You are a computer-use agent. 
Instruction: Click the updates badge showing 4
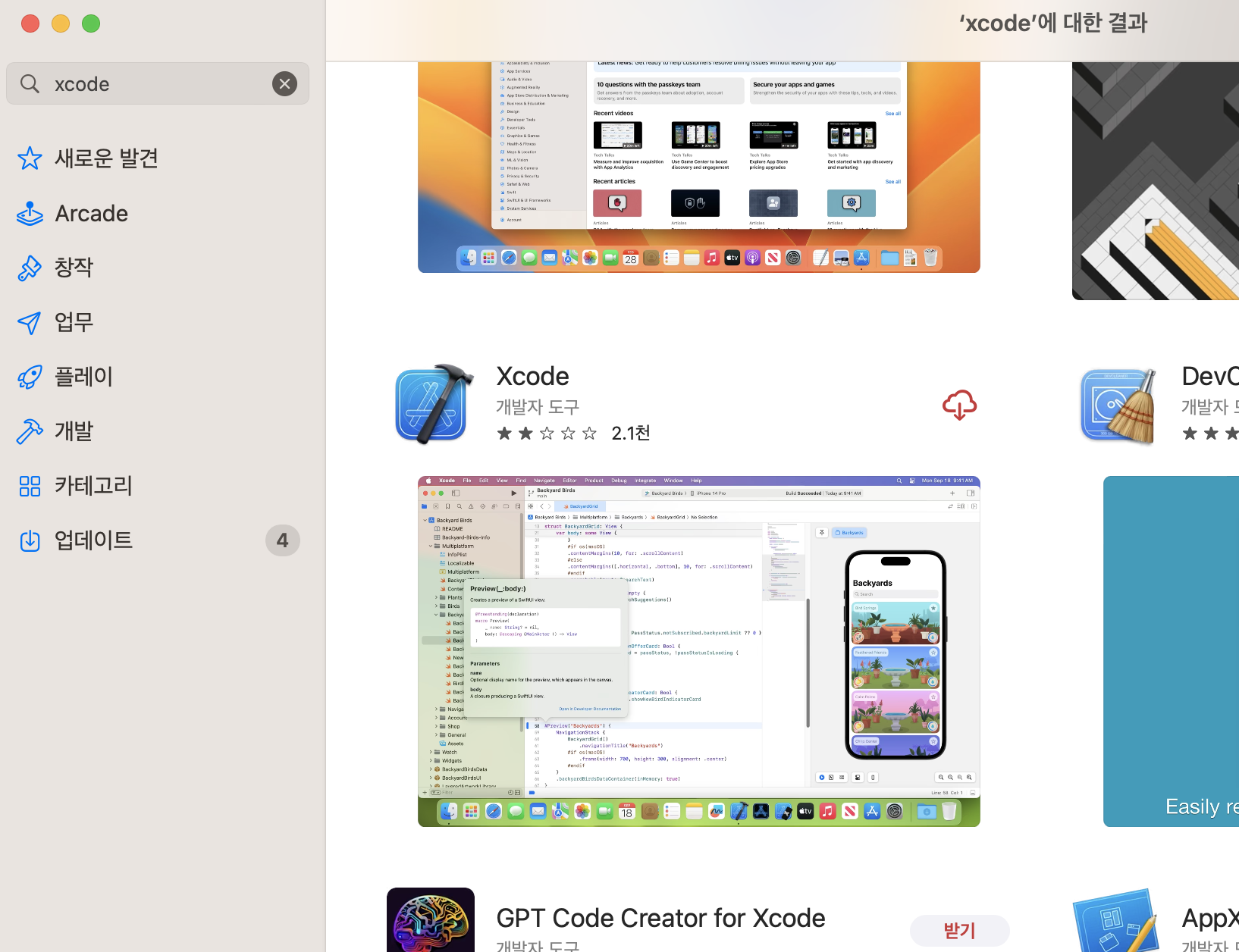point(283,540)
